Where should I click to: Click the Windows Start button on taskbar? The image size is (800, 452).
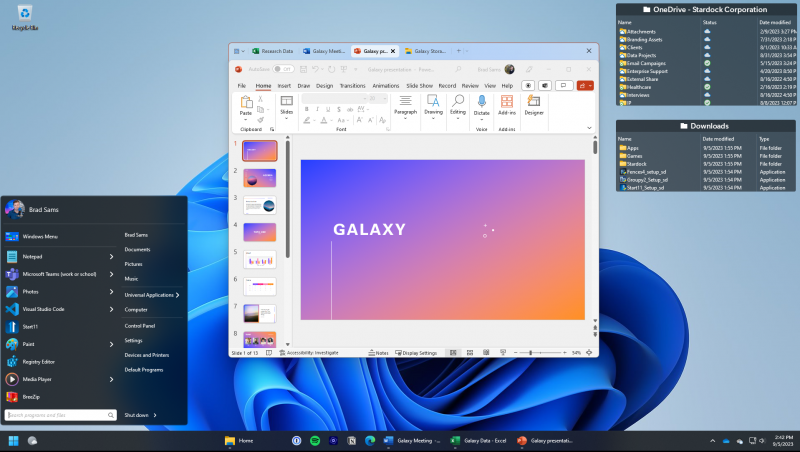point(14,440)
